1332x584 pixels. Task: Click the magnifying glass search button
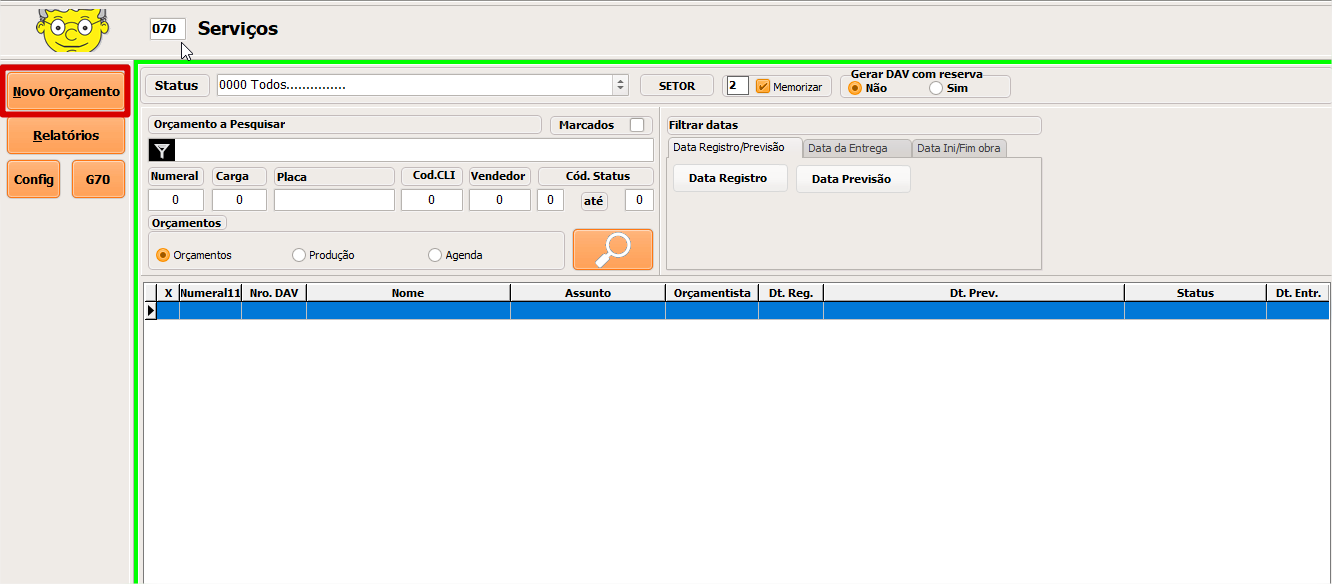tap(612, 250)
